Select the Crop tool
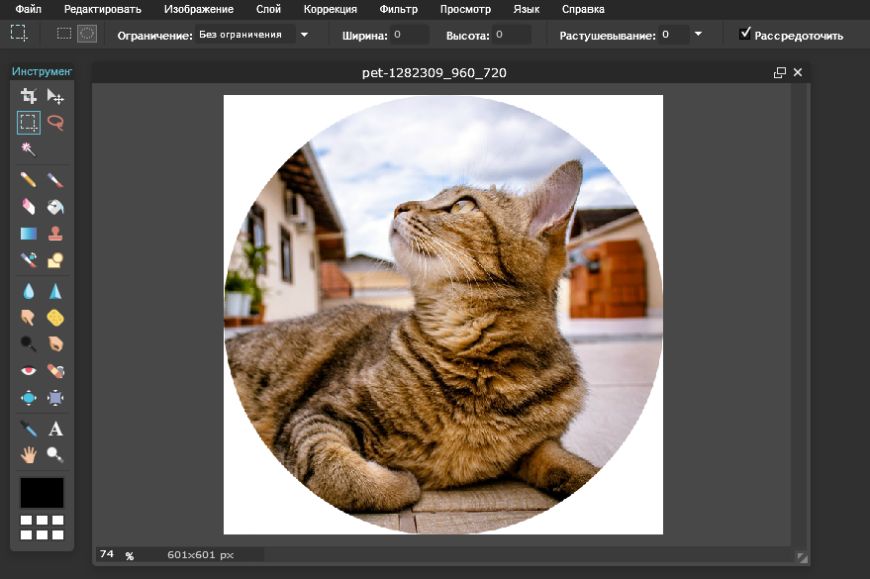 (28, 96)
